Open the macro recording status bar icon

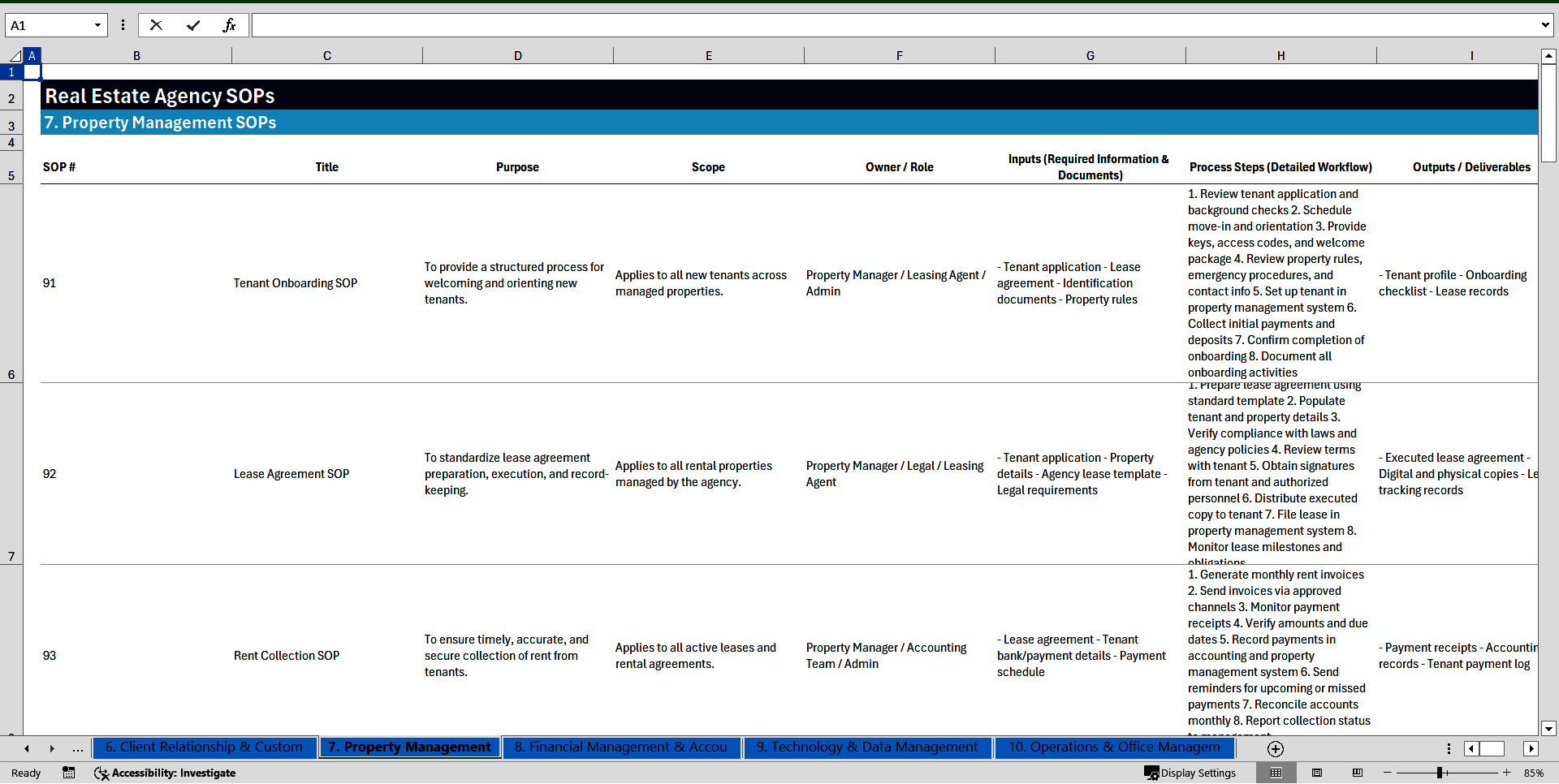click(x=69, y=773)
